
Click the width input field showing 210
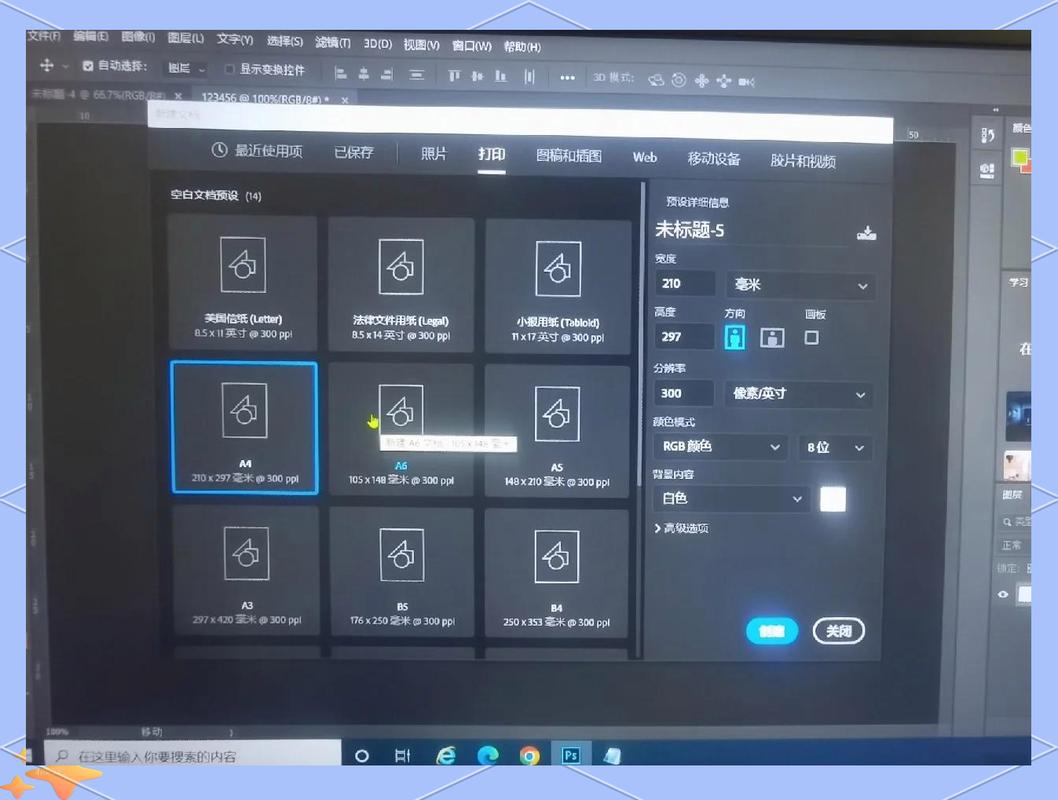click(685, 283)
